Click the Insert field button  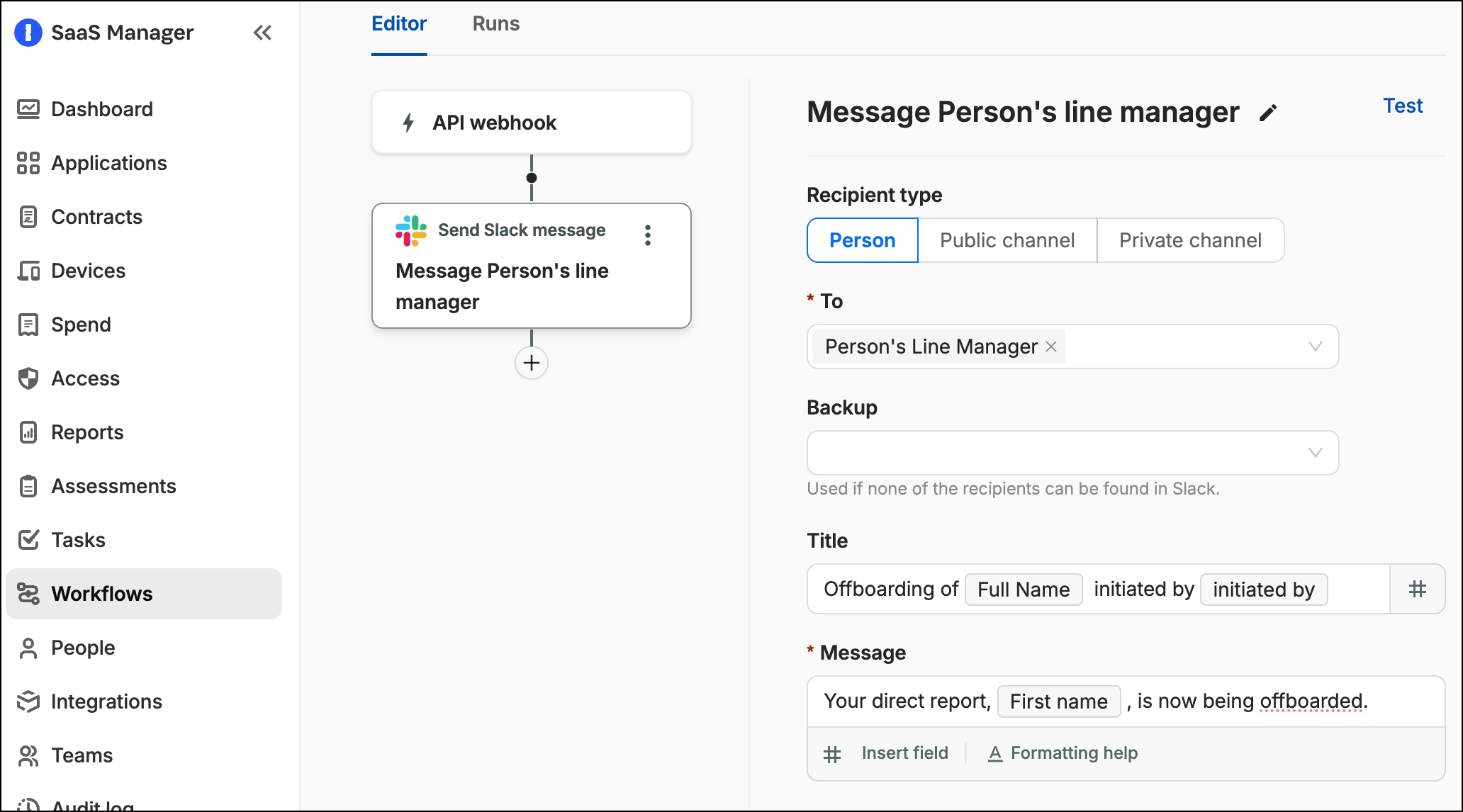pyautogui.click(x=886, y=753)
